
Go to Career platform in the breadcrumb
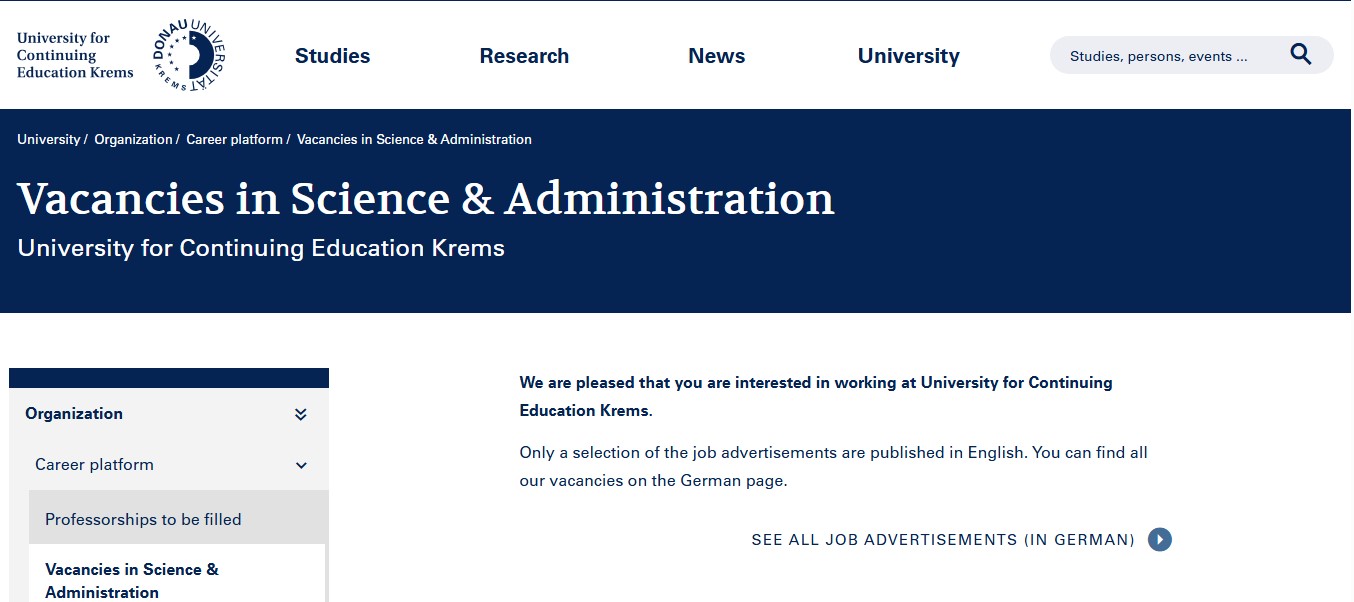234,139
